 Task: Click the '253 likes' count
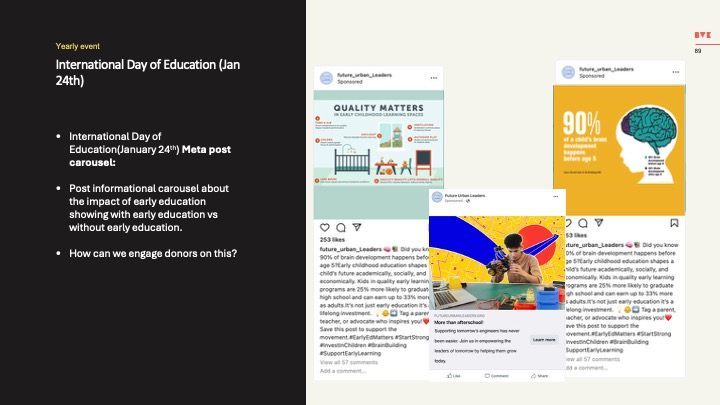[x=332, y=240]
